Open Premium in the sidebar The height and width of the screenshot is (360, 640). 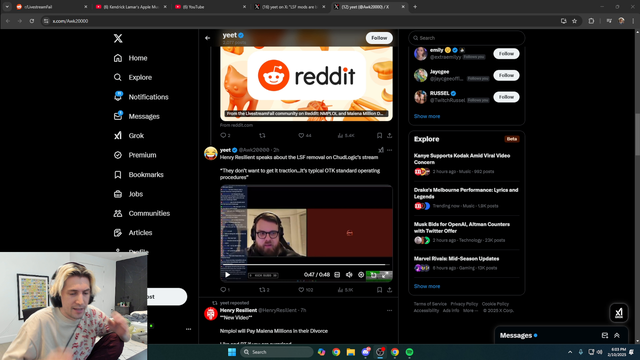click(x=135, y=155)
